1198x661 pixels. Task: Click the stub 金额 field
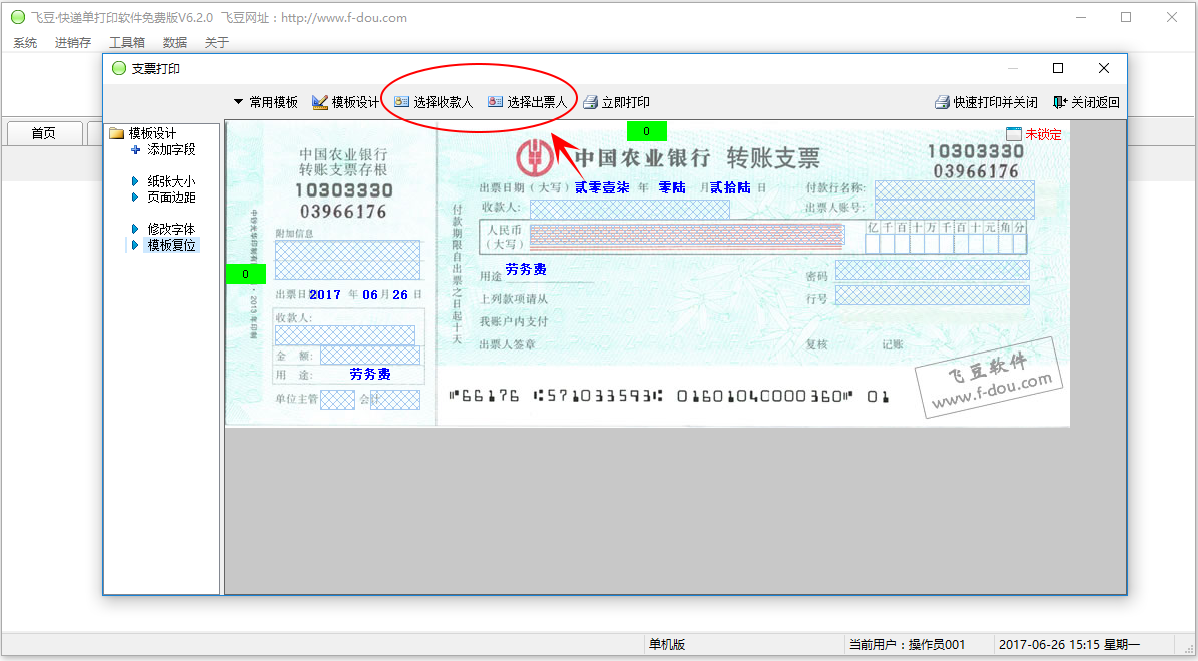point(370,355)
